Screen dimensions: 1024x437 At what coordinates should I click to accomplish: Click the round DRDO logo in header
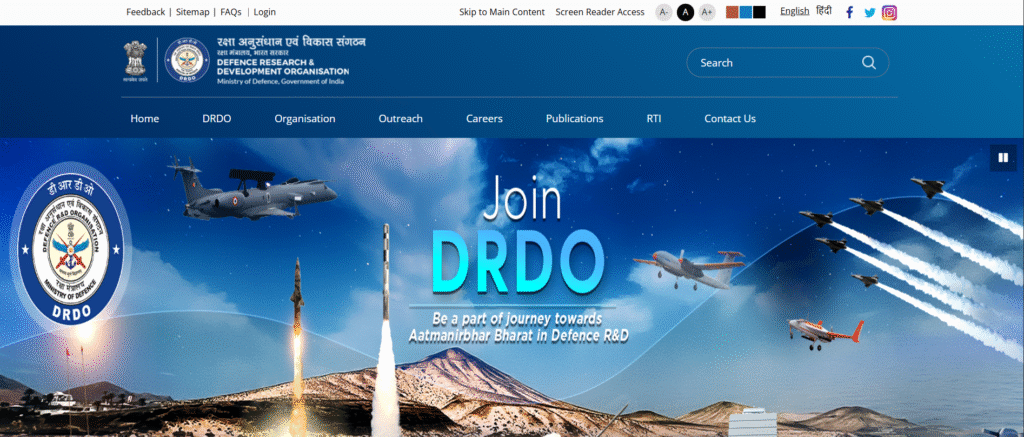(187, 60)
